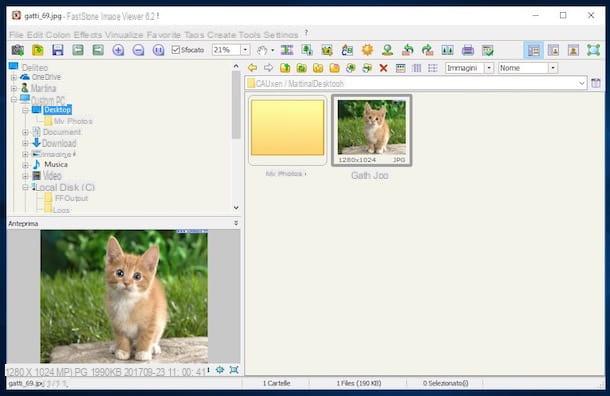Click the rotate left icon
Viewport: 610px width, 396px height.
point(407,50)
